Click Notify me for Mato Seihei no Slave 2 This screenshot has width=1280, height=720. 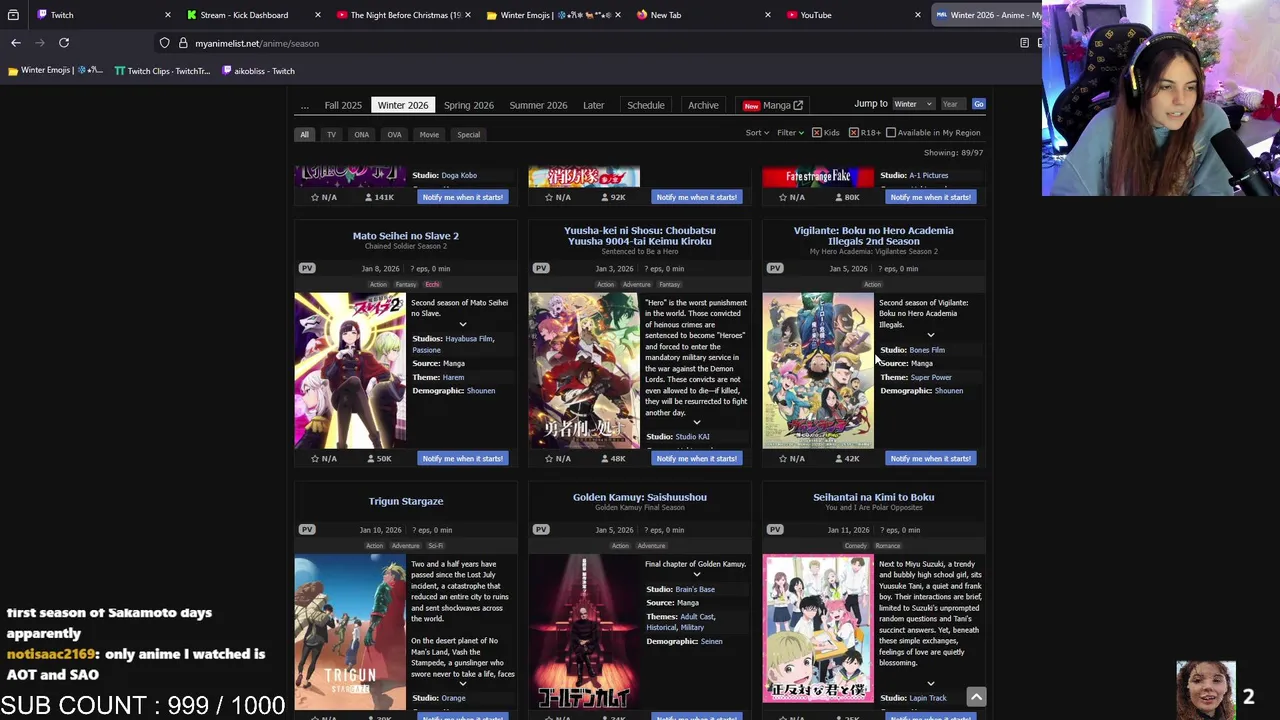[x=463, y=458]
